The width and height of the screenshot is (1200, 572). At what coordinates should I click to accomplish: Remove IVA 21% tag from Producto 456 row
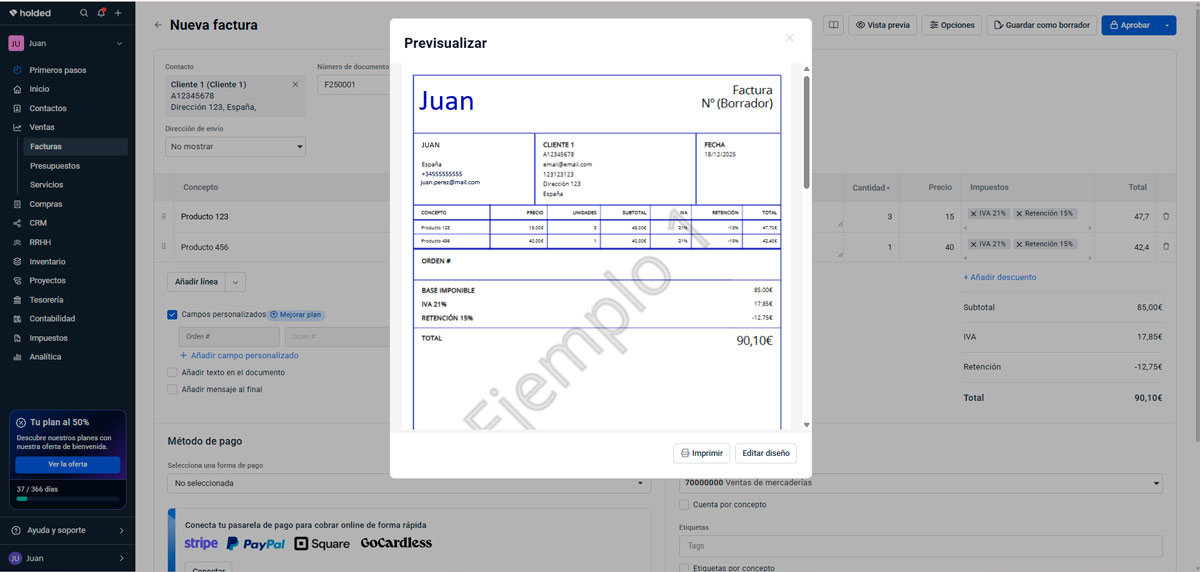pos(974,244)
